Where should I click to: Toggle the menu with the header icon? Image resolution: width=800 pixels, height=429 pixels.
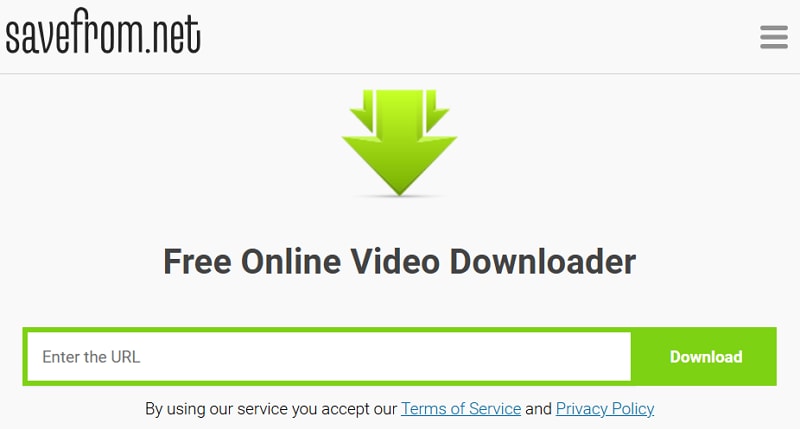[x=773, y=37]
